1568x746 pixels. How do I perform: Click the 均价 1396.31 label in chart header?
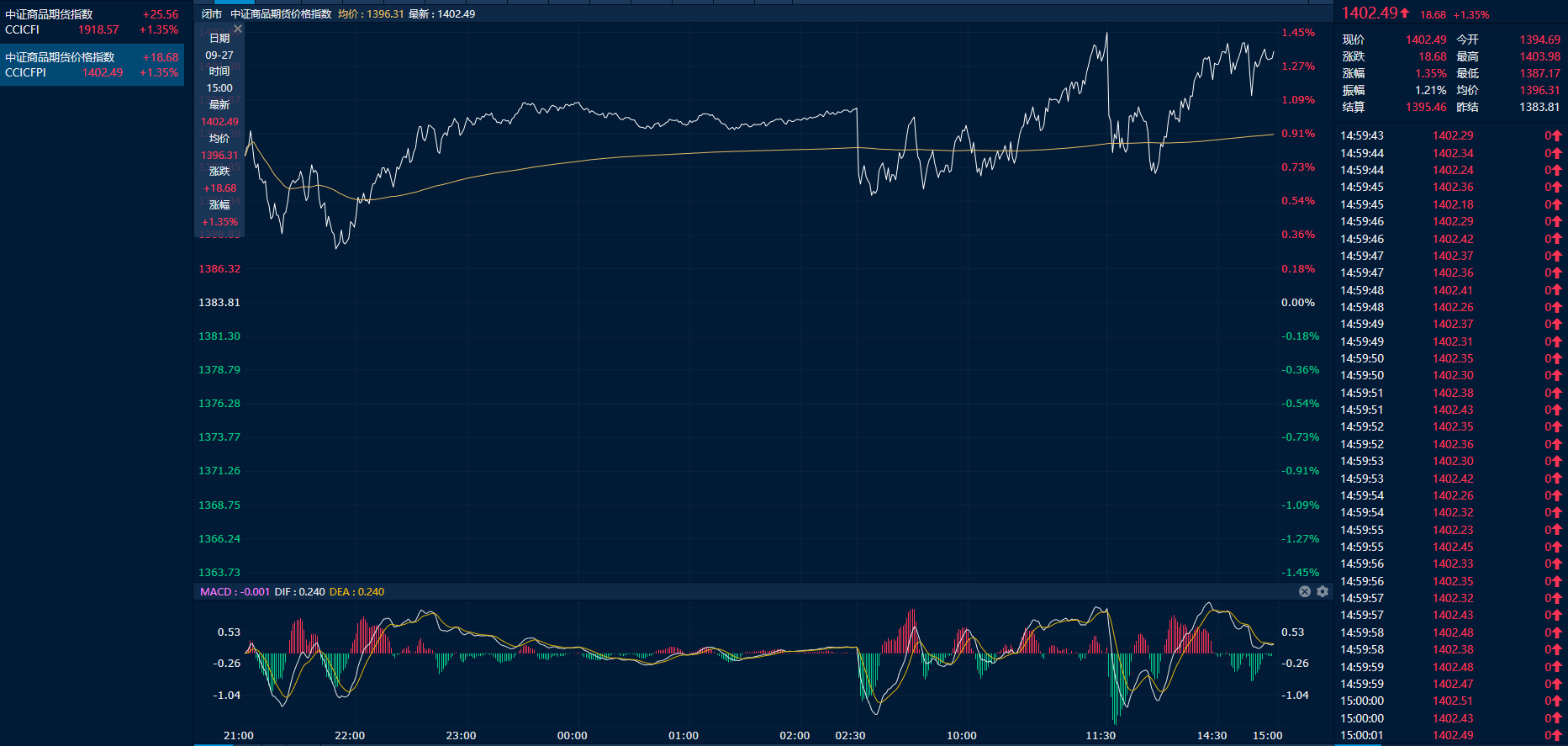point(371,14)
